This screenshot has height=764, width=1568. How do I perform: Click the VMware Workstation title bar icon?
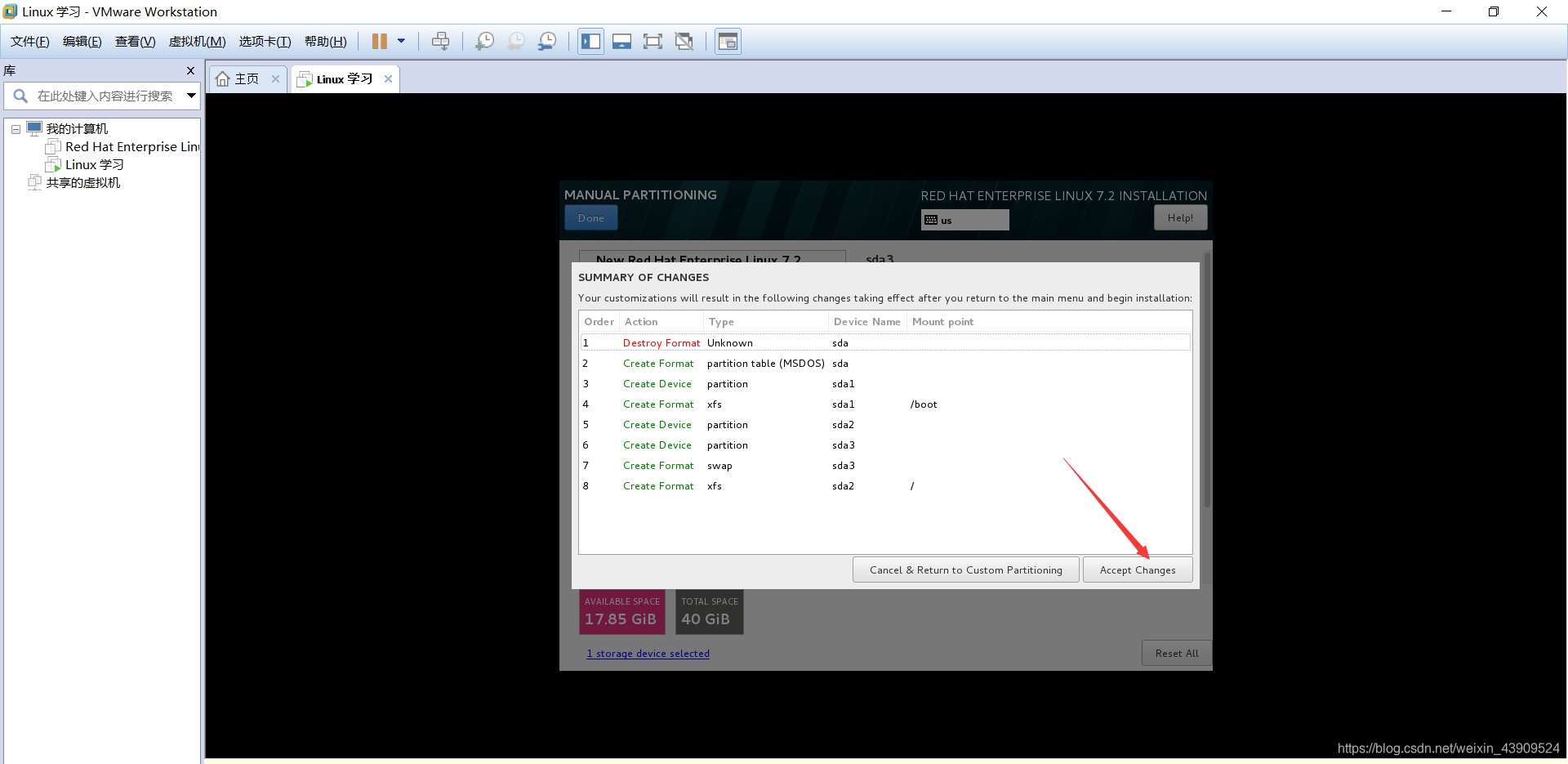click(x=10, y=11)
